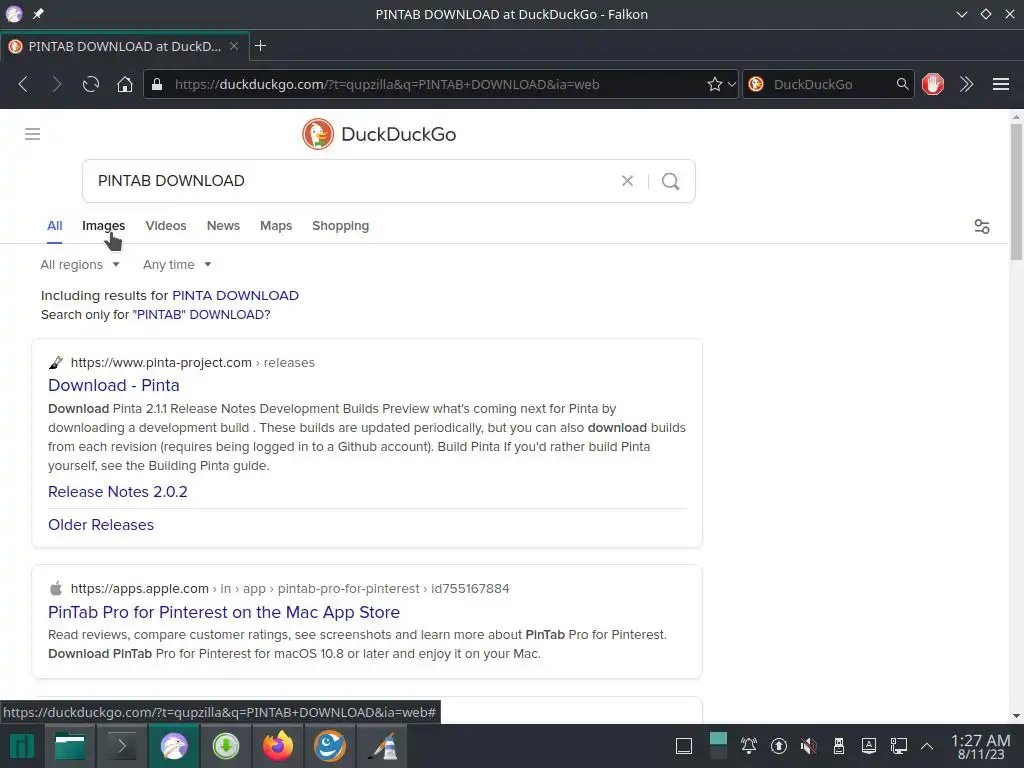Image resolution: width=1024 pixels, height=768 pixels.
Task: Click the DuckDuckGo toolbar search field
Action: coord(829,84)
